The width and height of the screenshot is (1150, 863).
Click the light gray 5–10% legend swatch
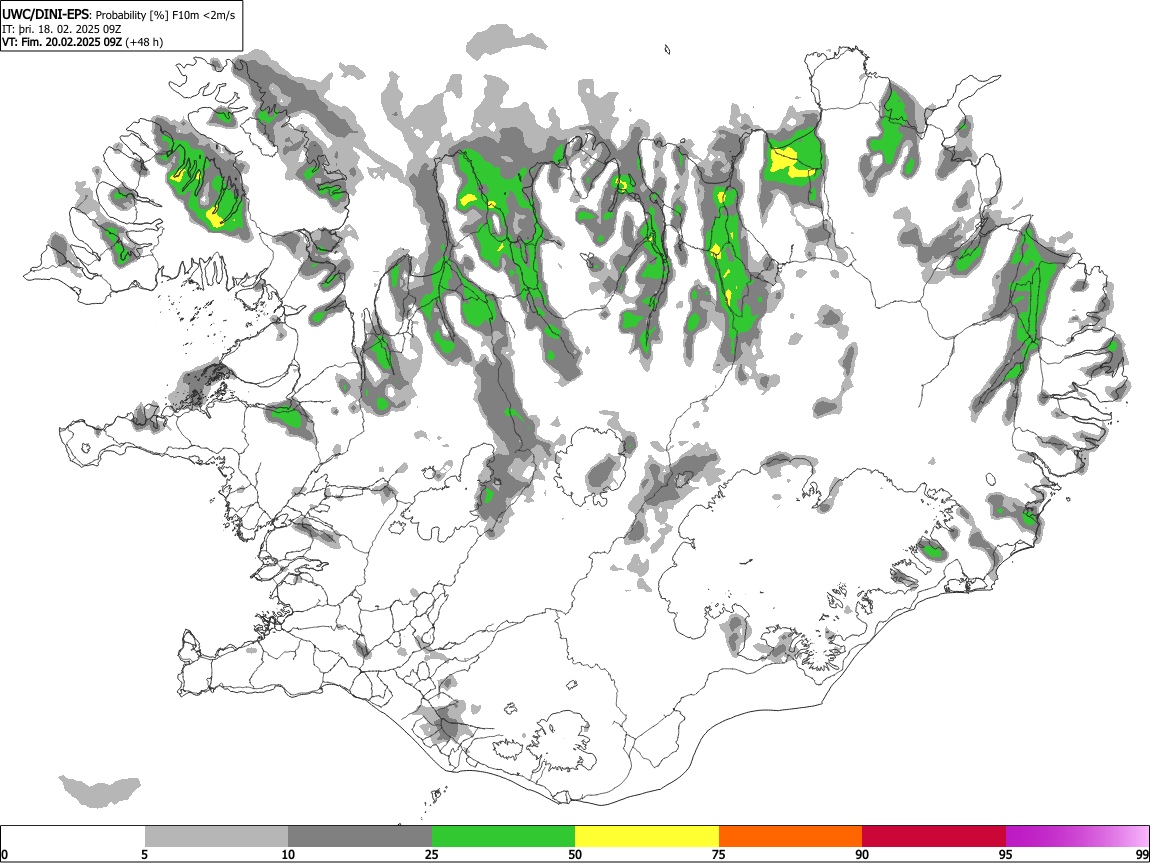coord(216,836)
